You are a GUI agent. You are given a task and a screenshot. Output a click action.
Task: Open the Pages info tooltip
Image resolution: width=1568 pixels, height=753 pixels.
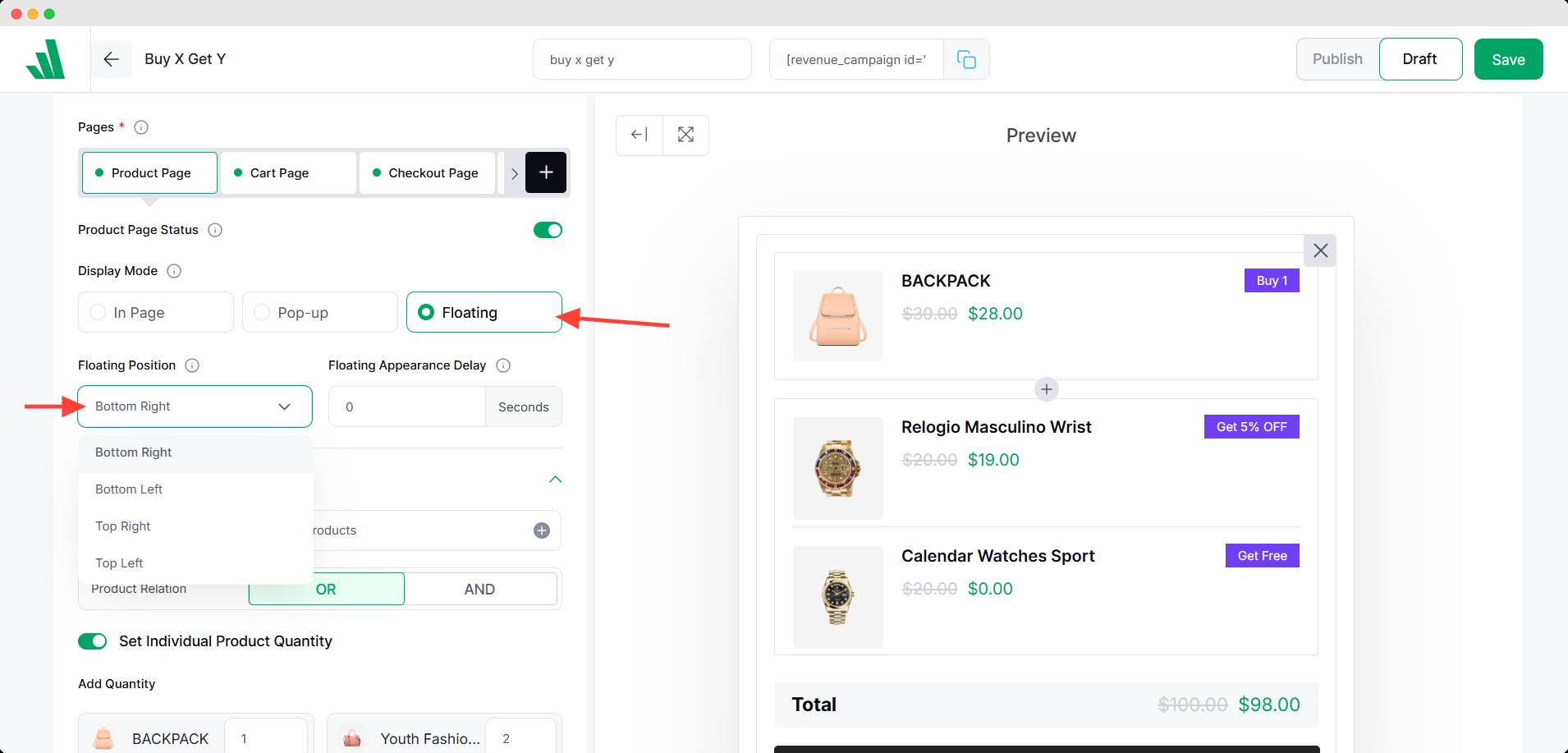click(141, 127)
